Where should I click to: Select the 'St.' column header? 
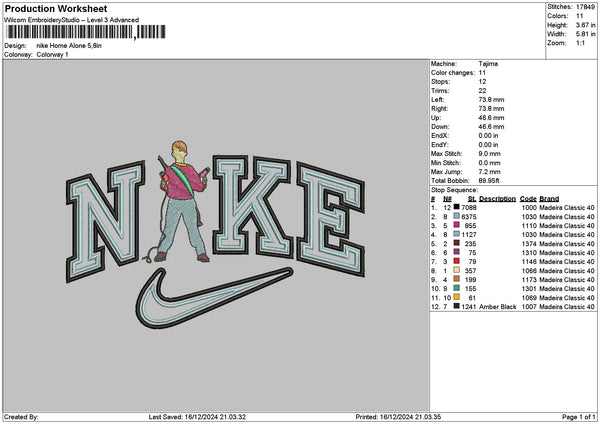point(472,199)
